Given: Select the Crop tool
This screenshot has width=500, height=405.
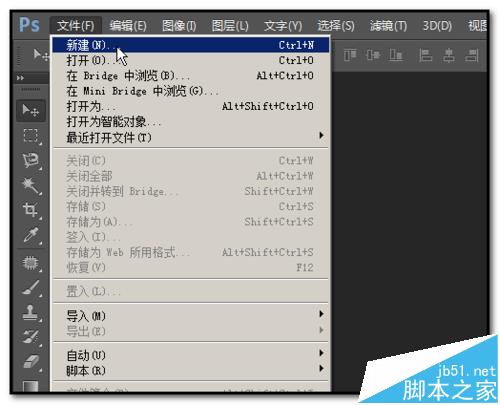Looking at the screenshot, I should [30, 210].
